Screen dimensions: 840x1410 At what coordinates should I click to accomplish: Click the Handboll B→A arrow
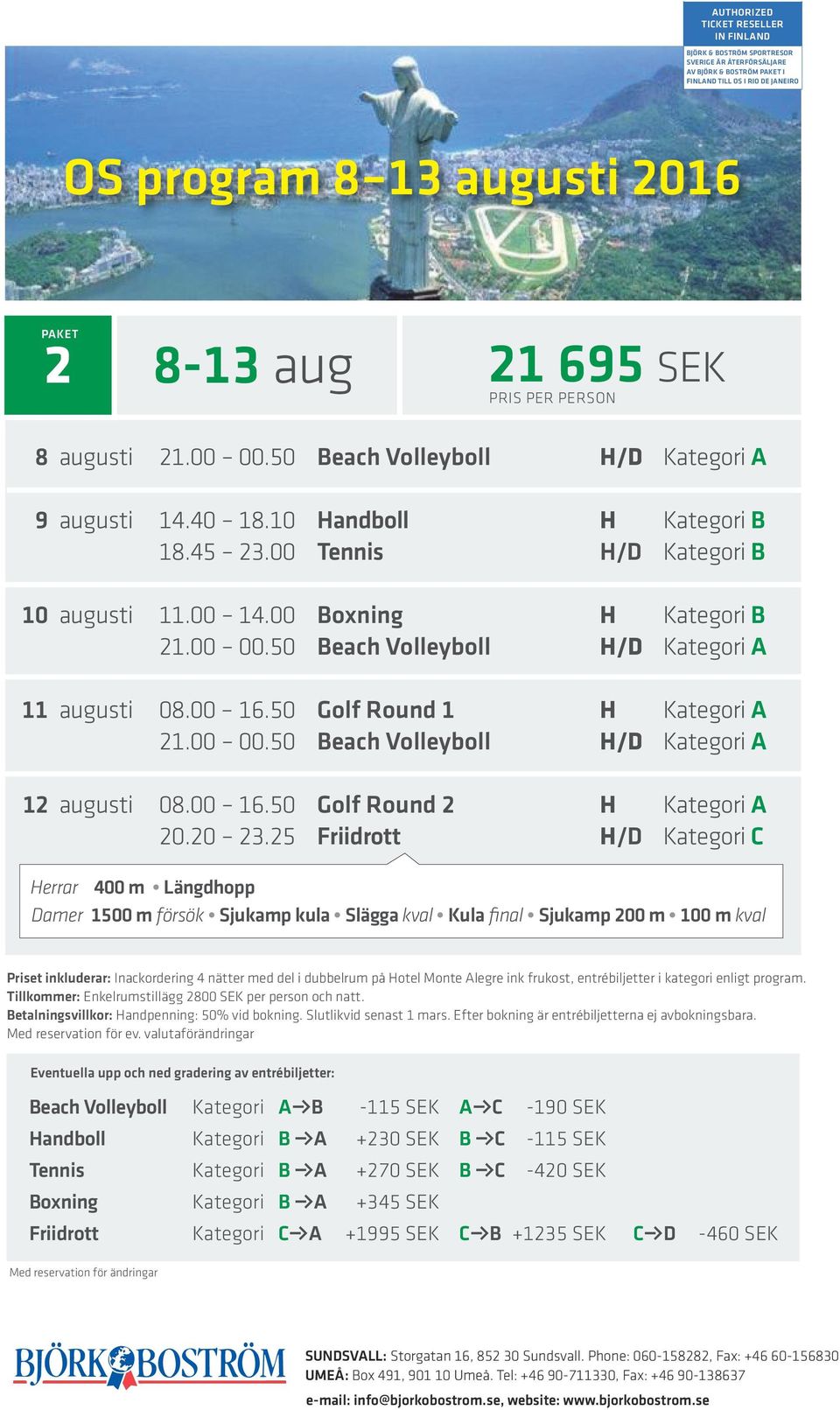coord(303,1139)
